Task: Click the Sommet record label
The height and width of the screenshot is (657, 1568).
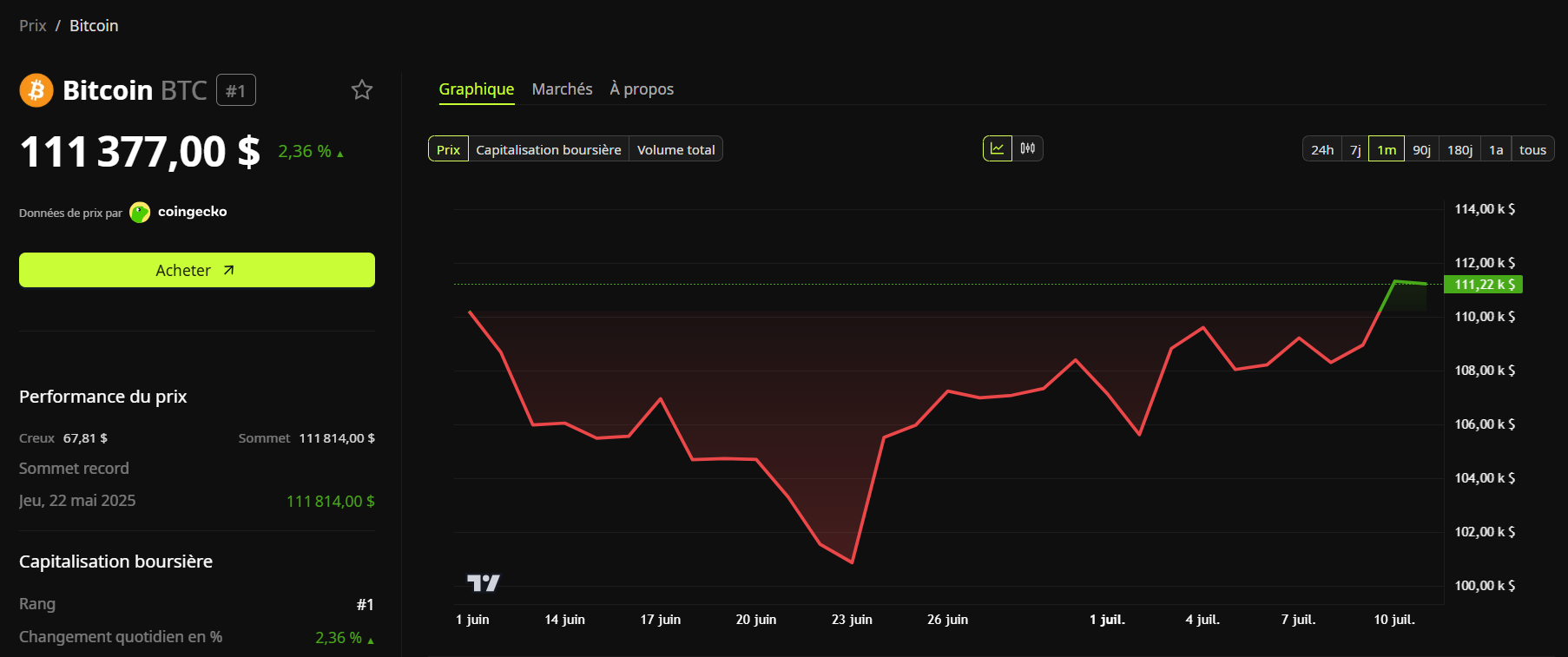Action: point(74,469)
